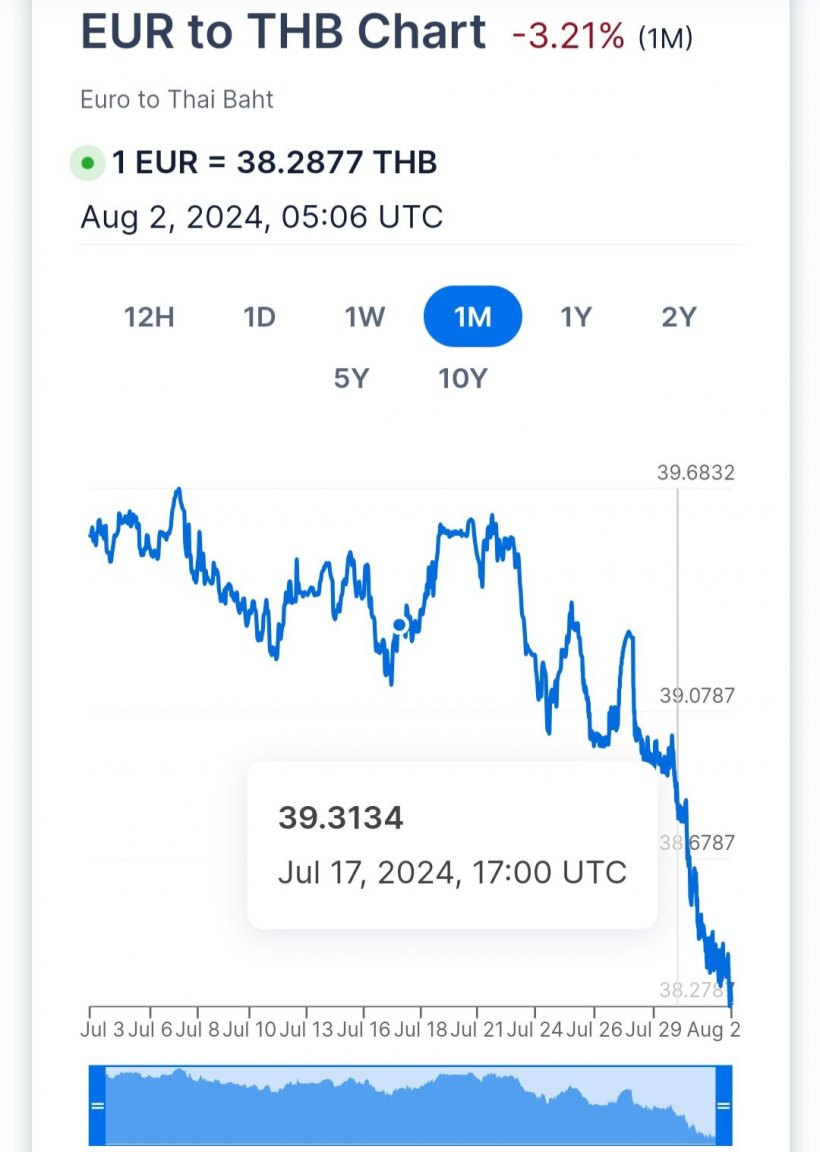Select the 5Y time range

click(350, 378)
